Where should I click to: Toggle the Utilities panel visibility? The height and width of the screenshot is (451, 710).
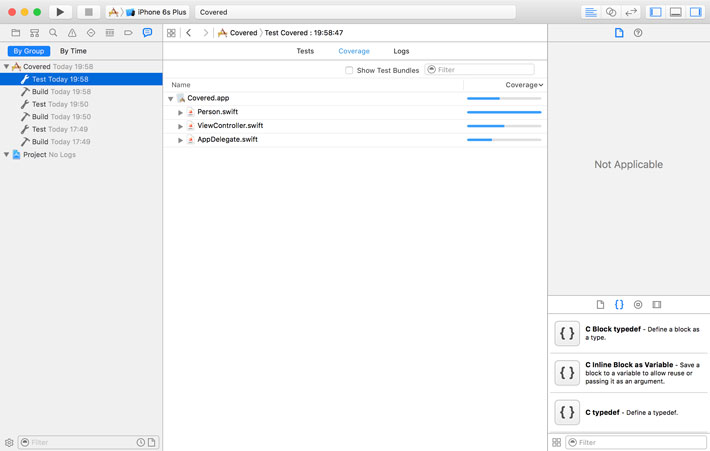pyautogui.click(x=695, y=12)
